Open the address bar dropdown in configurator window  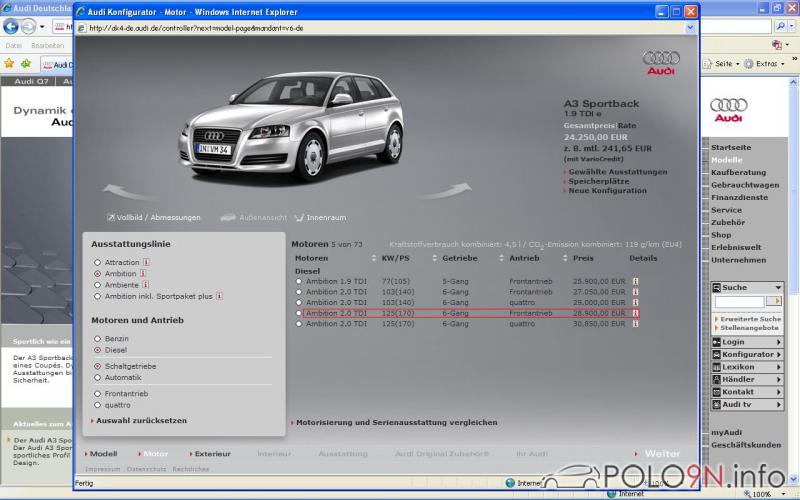coord(690,28)
